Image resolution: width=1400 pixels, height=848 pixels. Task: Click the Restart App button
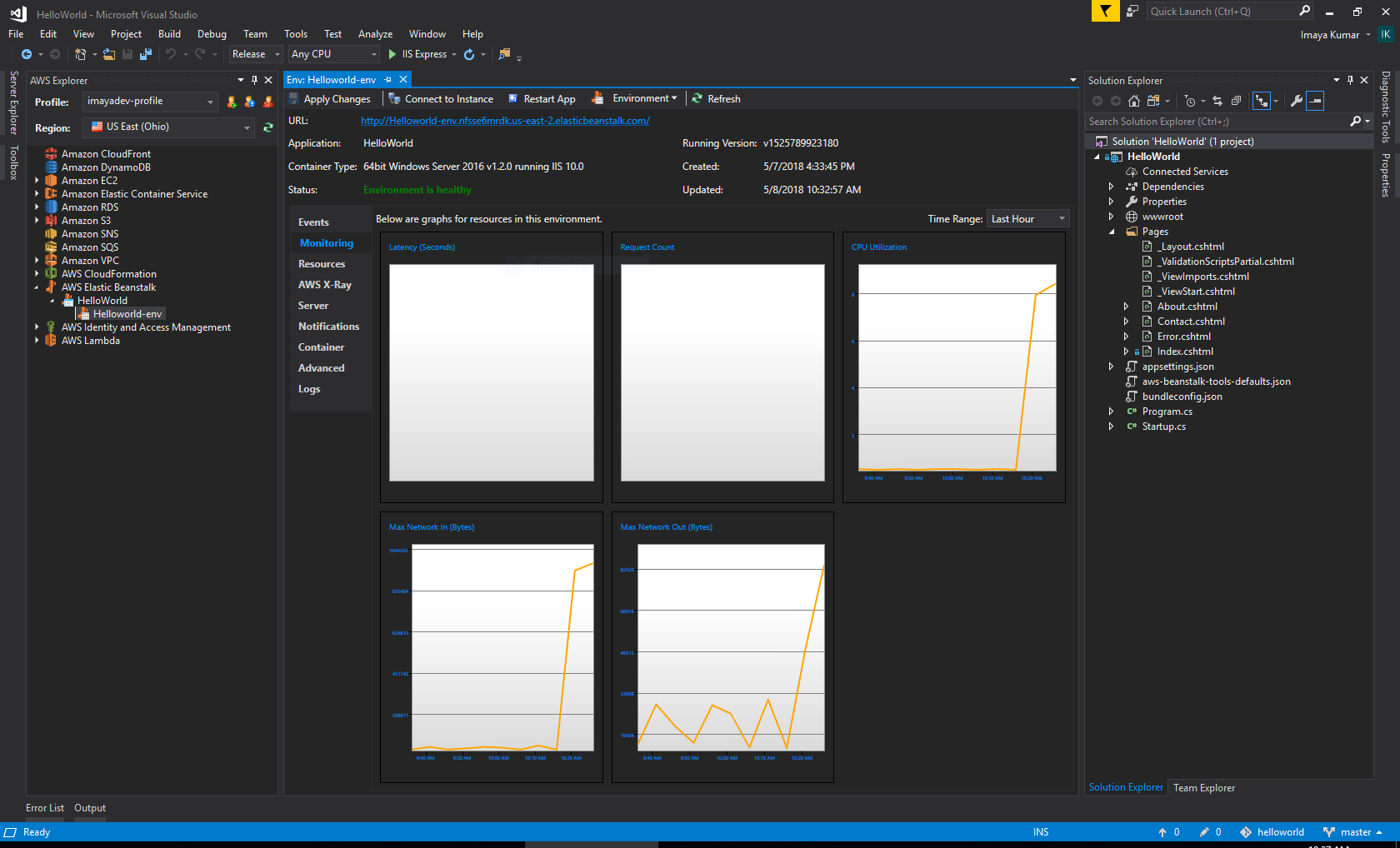(x=542, y=99)
